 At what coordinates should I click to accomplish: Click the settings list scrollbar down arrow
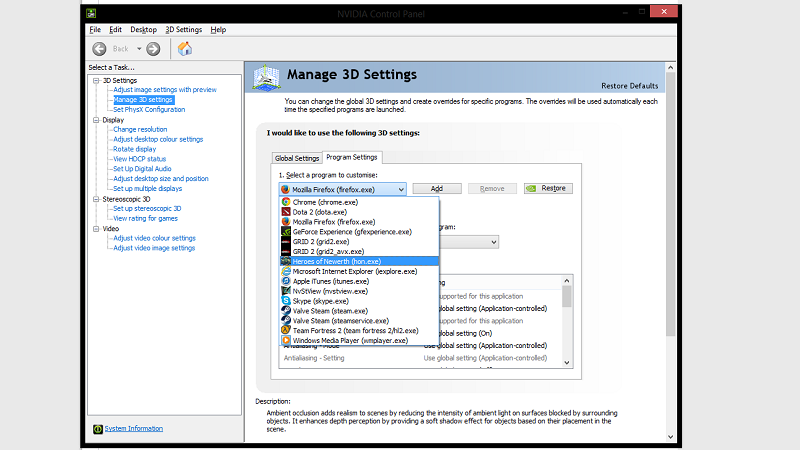(567, 363)
